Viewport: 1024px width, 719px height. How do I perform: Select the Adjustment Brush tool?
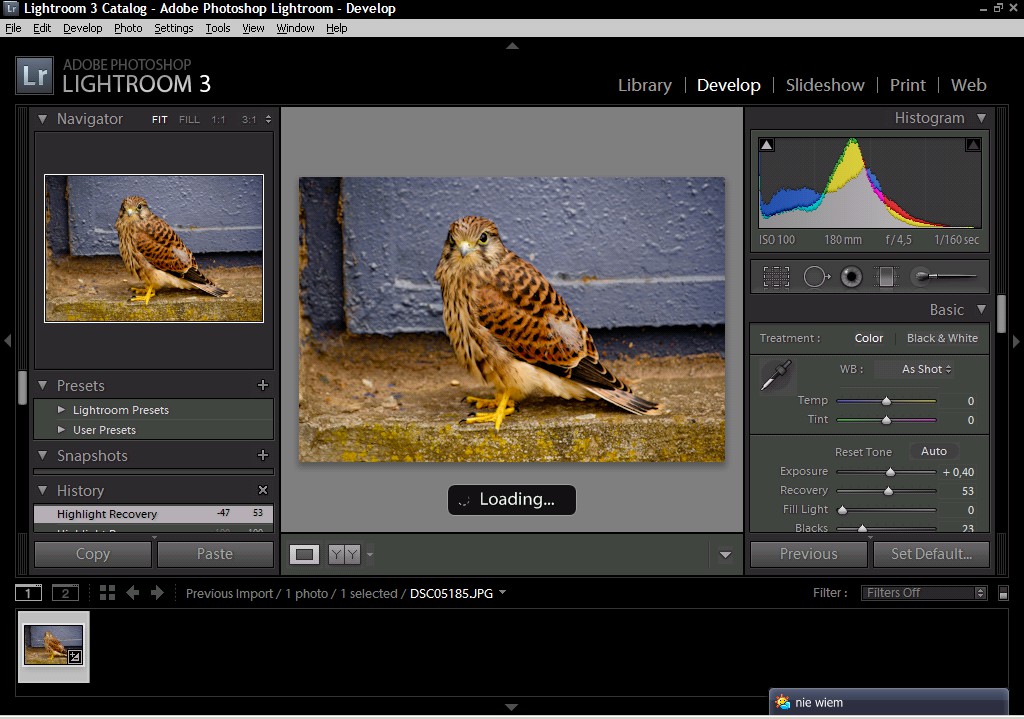point(945,276)
